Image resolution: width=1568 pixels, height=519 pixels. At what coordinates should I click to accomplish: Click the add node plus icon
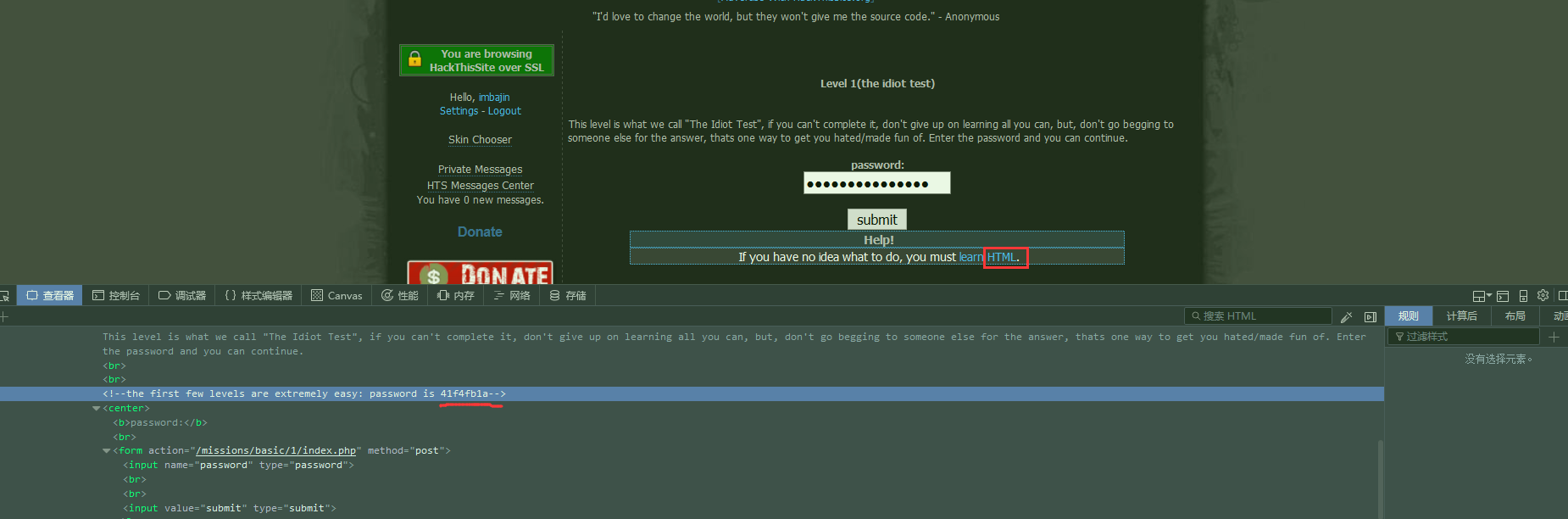click(4, 316)
